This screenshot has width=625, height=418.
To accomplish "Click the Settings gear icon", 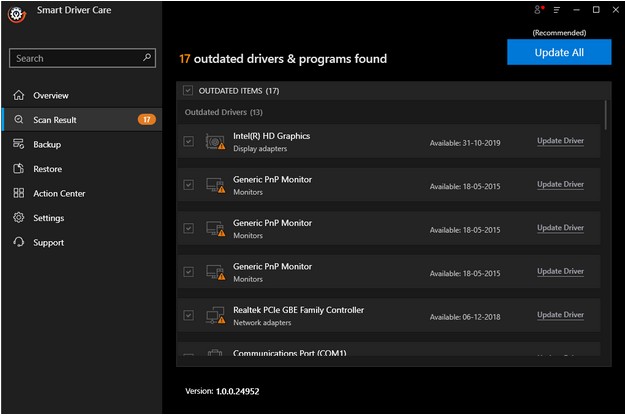I will point(18,218).
